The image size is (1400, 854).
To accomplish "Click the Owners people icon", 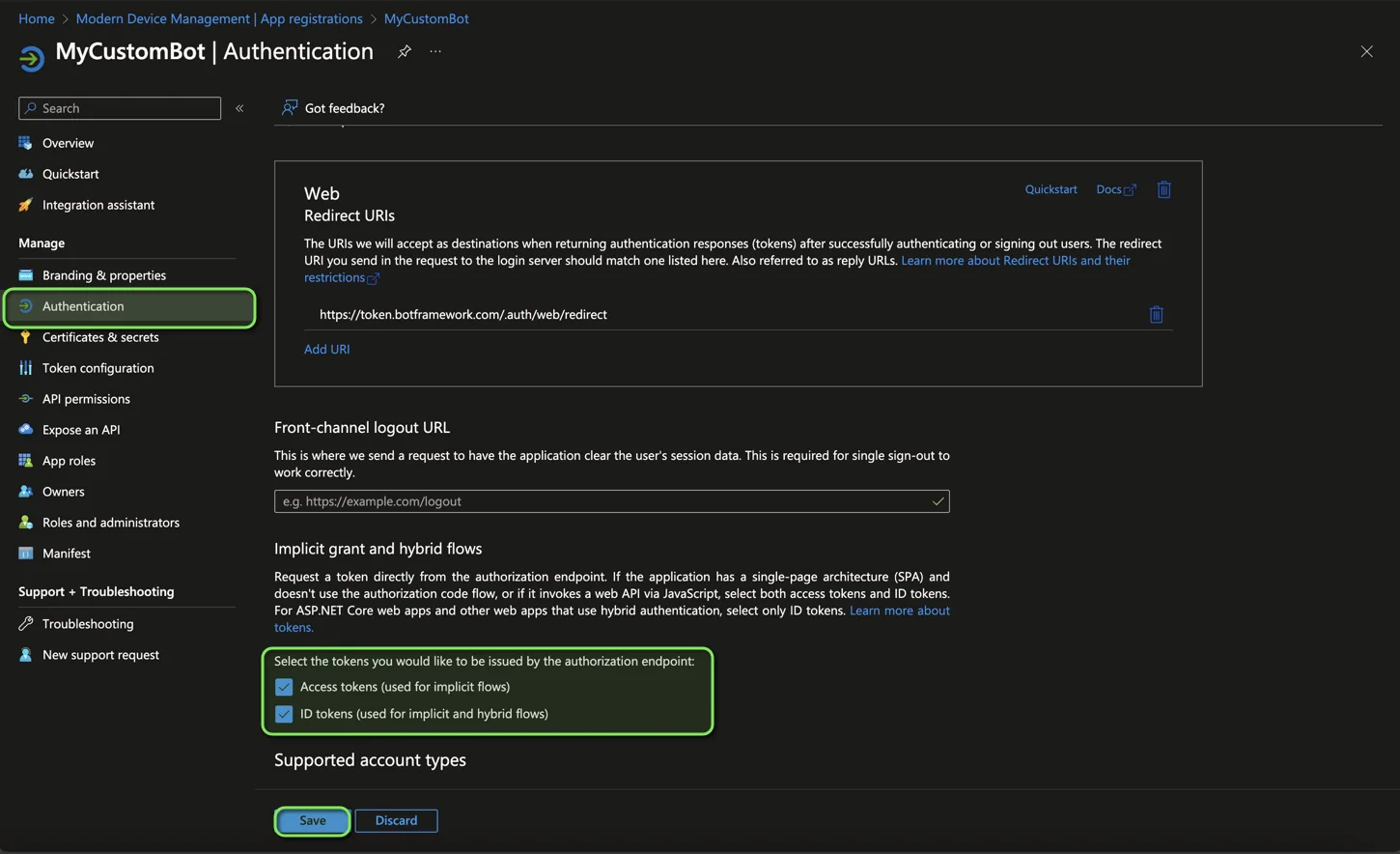I will click(x=26, y=492).
